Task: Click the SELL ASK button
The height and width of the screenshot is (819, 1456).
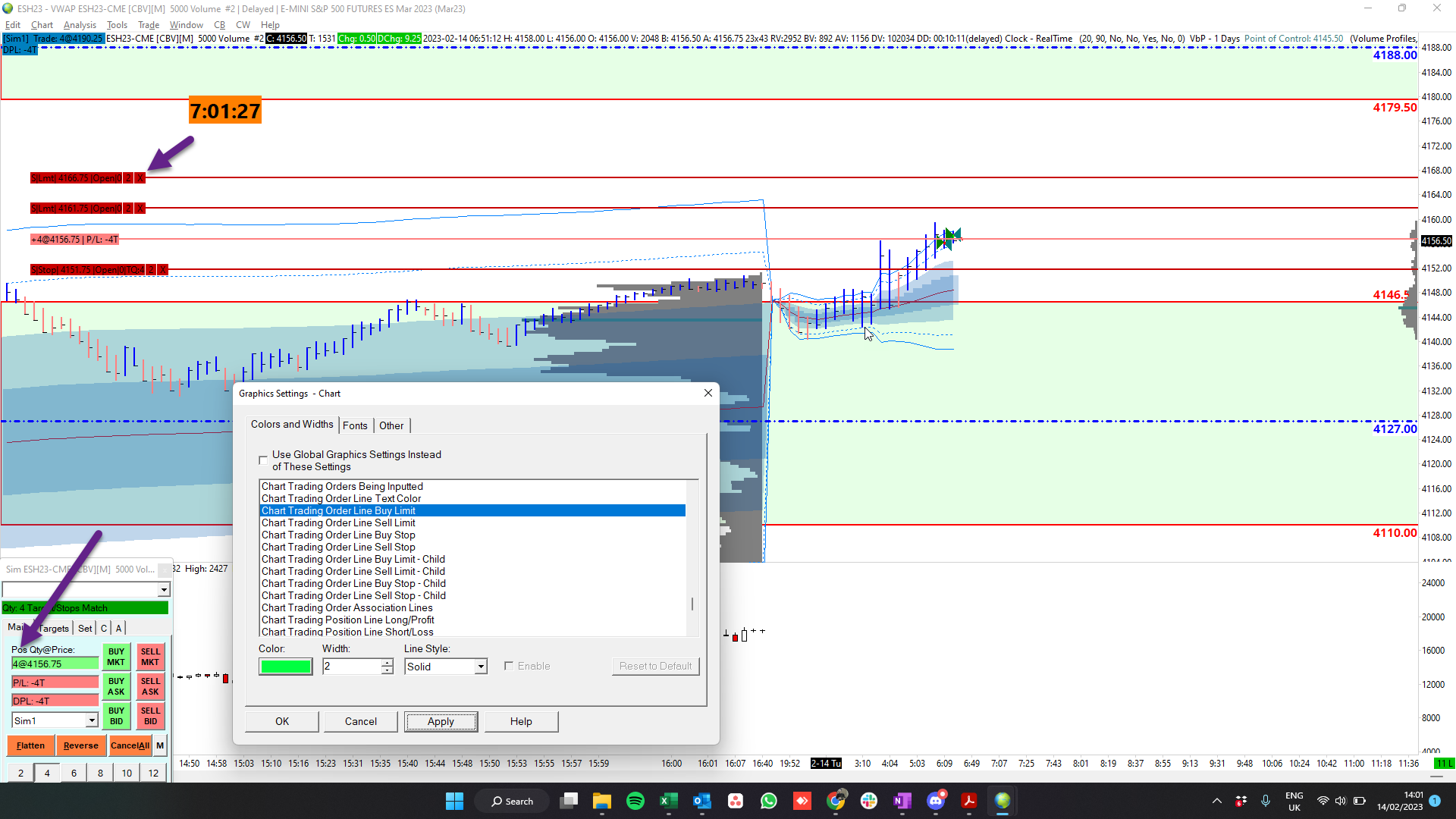Action: point(150,686)
